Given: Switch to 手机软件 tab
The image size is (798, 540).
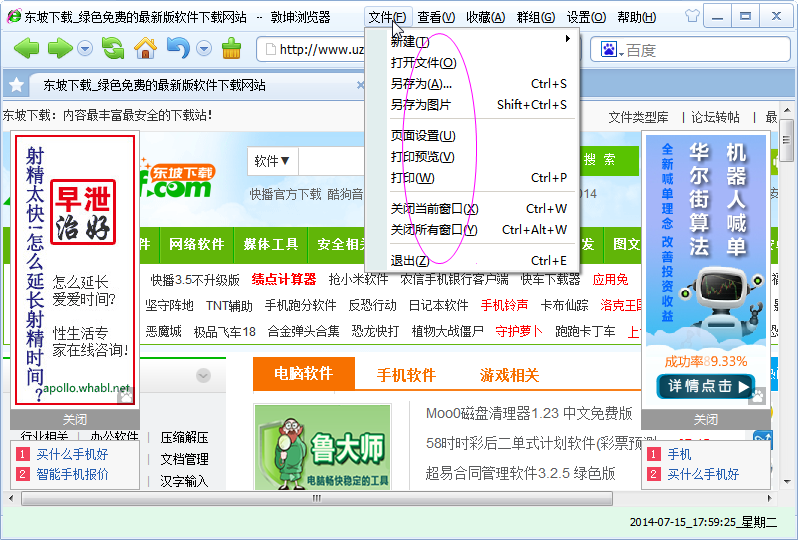Looking at the screenshot, I should (x=406, y=375).
